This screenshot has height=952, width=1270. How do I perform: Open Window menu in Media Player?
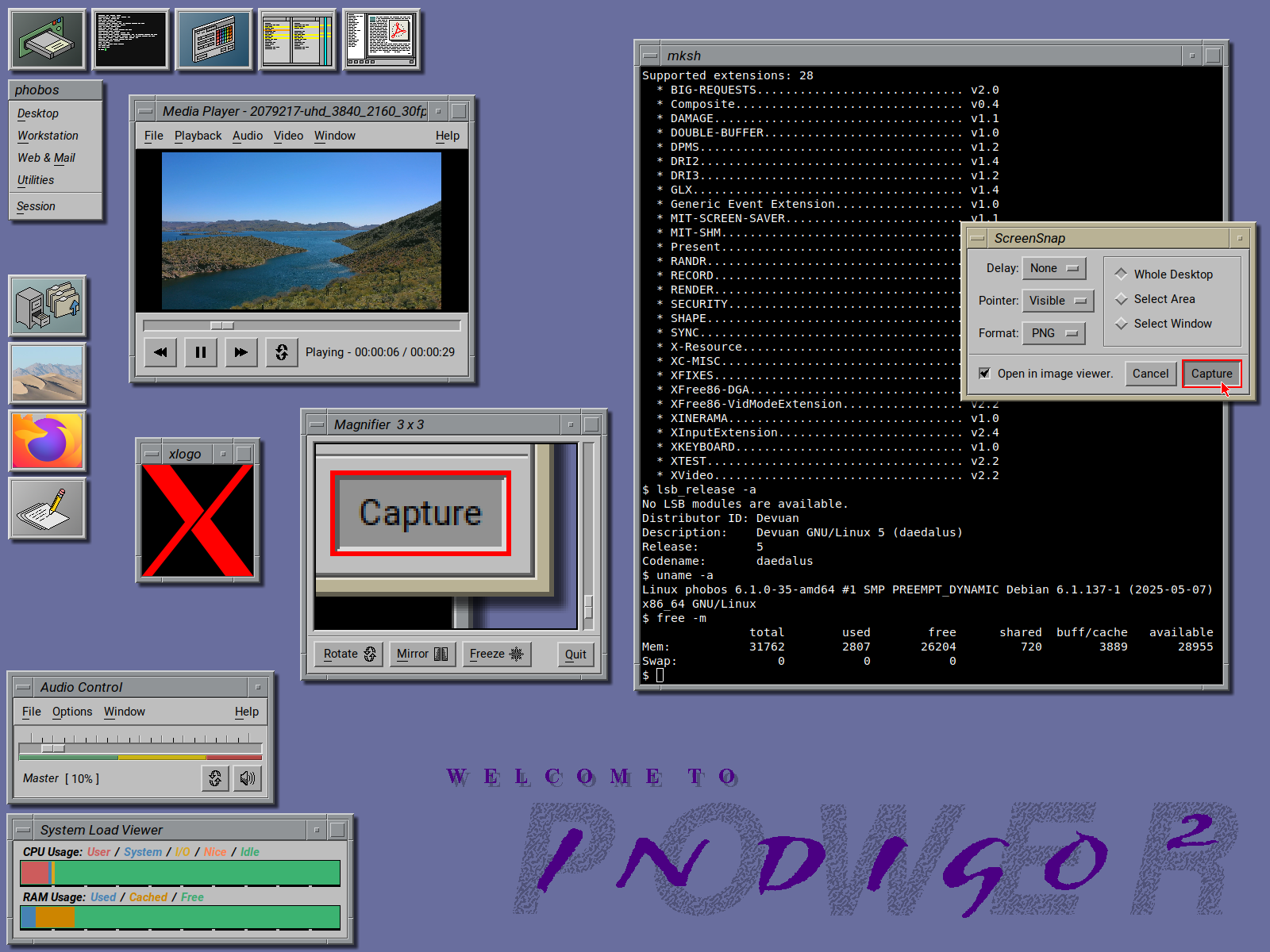pos(335,136)
